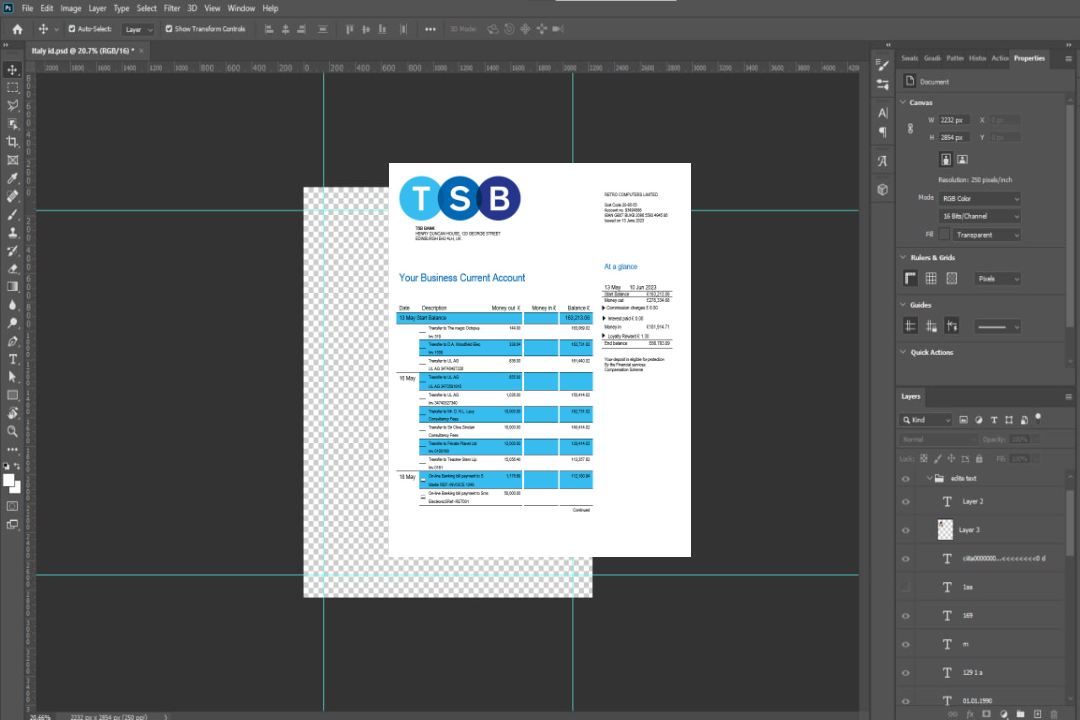Viewport: 1080px width, 720px height.
Task: Click the delete layer trash icon
Action: pos(1054,714)
